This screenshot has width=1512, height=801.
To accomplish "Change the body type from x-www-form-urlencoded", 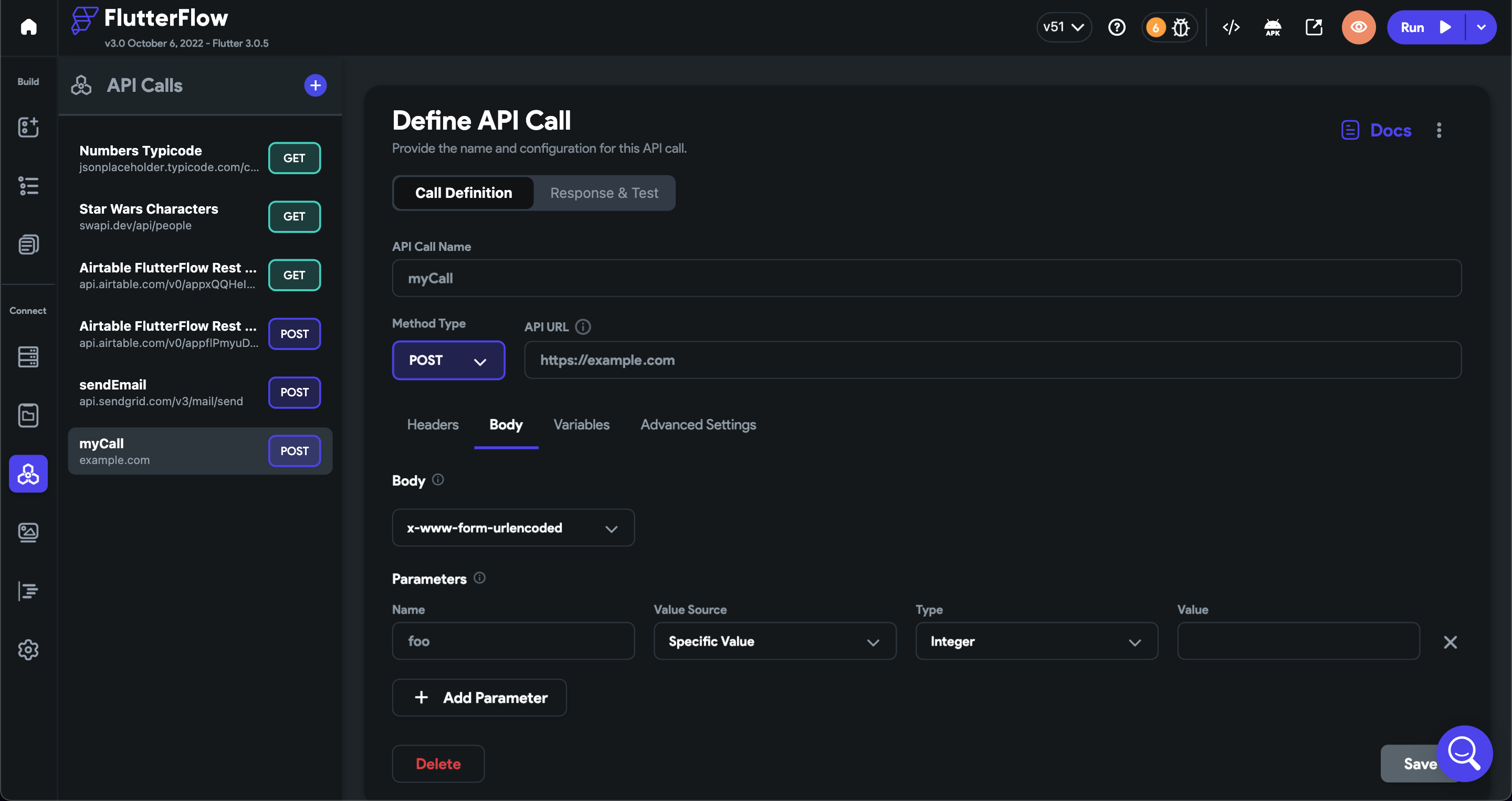I will (x=512, y=528).
